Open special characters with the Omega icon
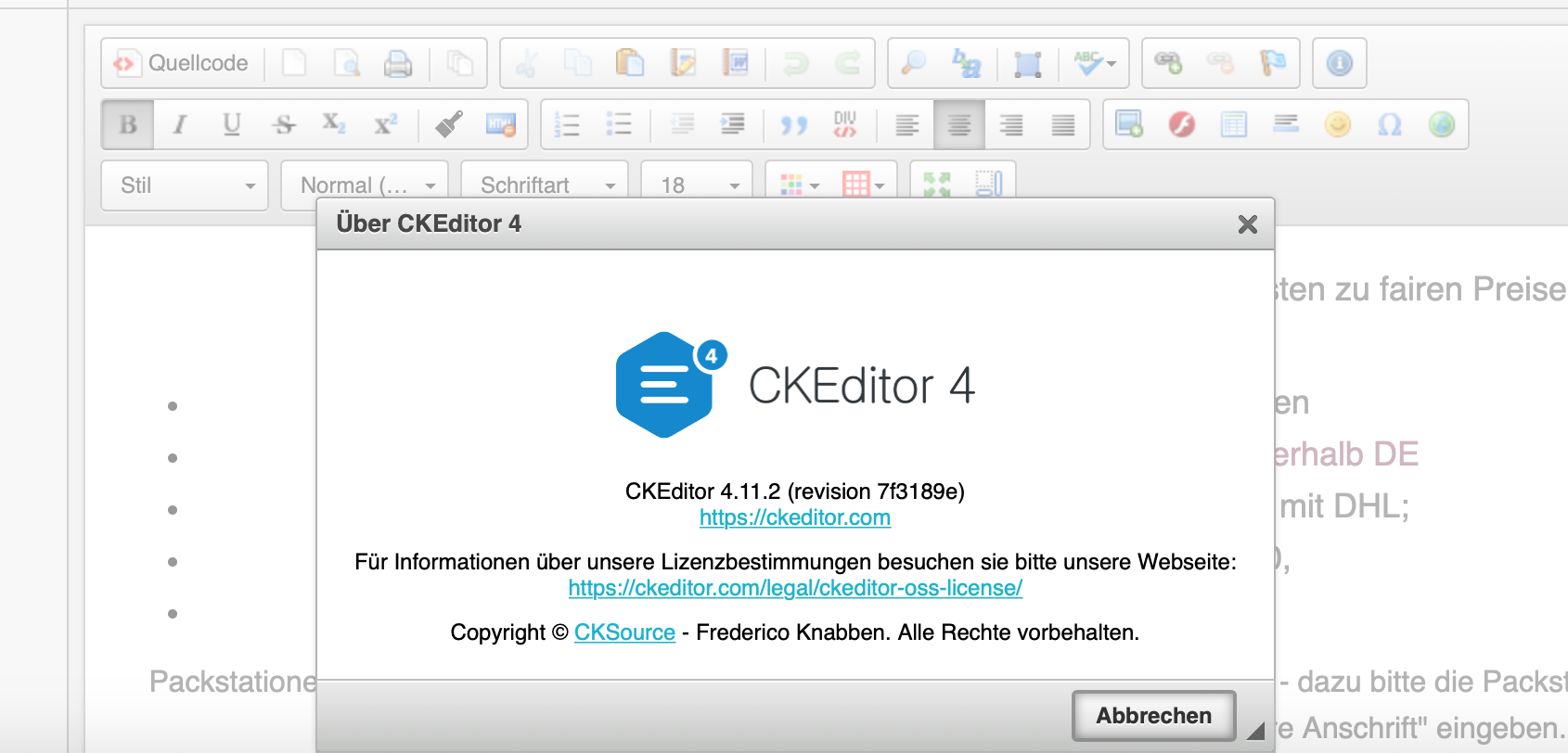The width and height of the screenshot is (1568, 753). point(1389,124)
